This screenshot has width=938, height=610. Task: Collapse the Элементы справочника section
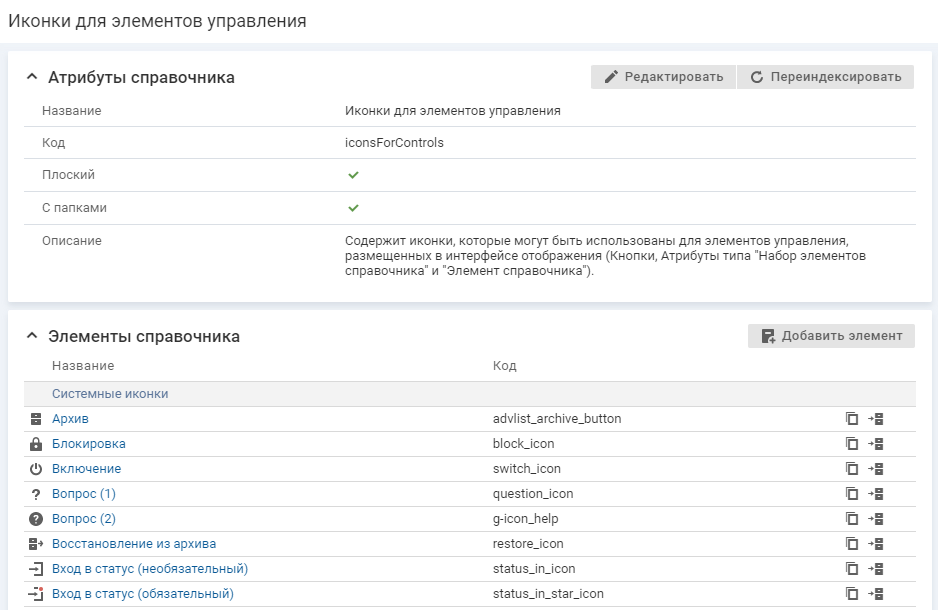pos(31,336)
